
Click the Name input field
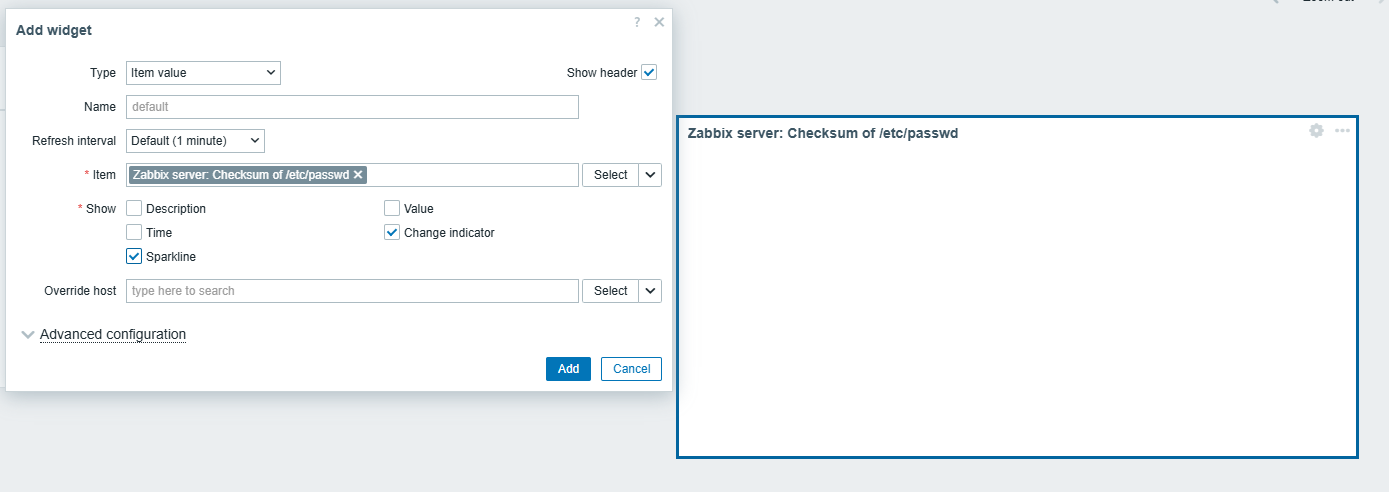coord(352,107)
